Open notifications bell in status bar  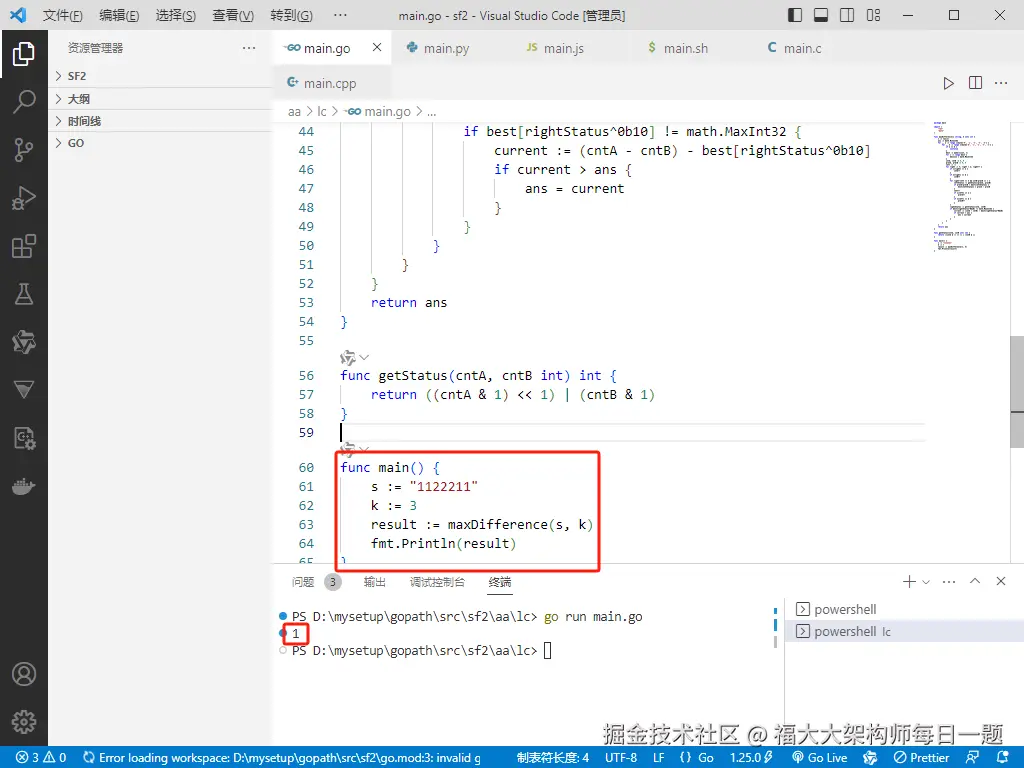[x=1002, y=758]
